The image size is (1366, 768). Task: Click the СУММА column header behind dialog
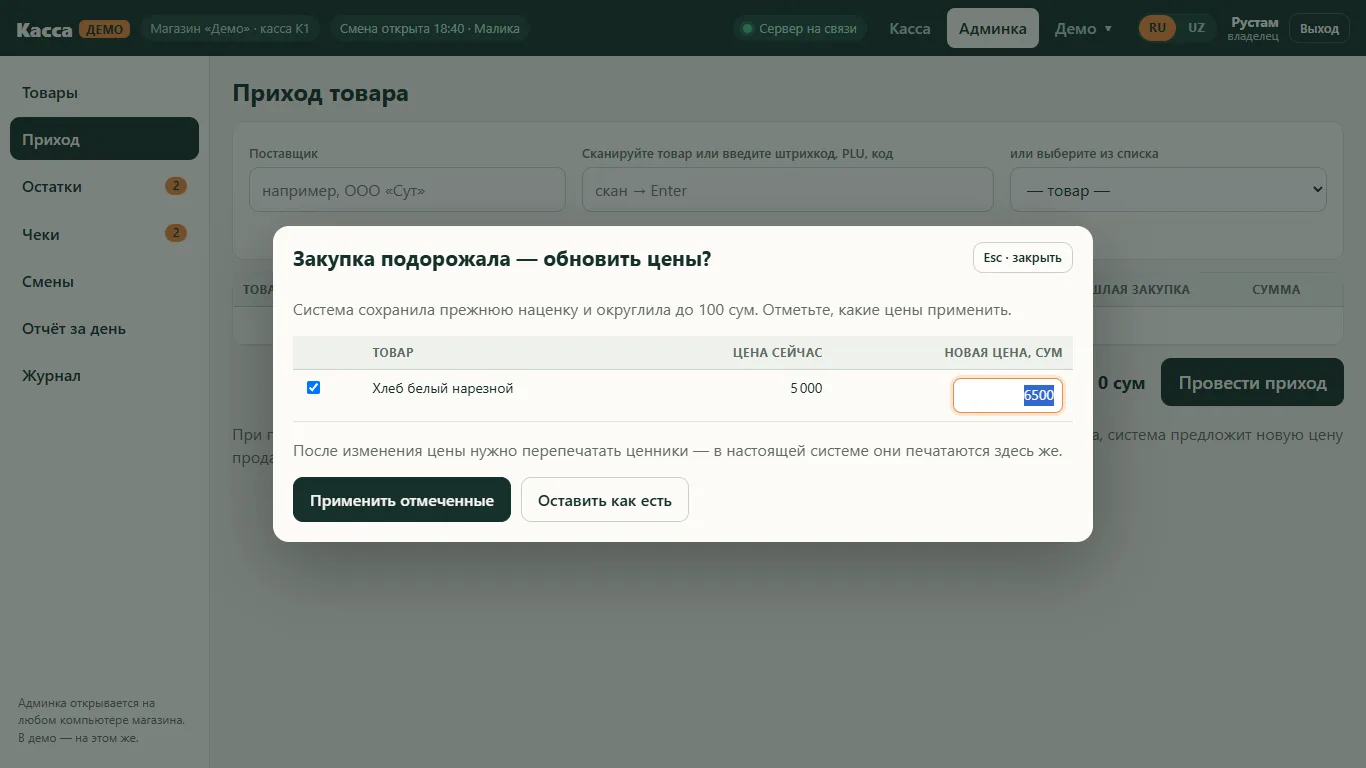pos(1276,289)
